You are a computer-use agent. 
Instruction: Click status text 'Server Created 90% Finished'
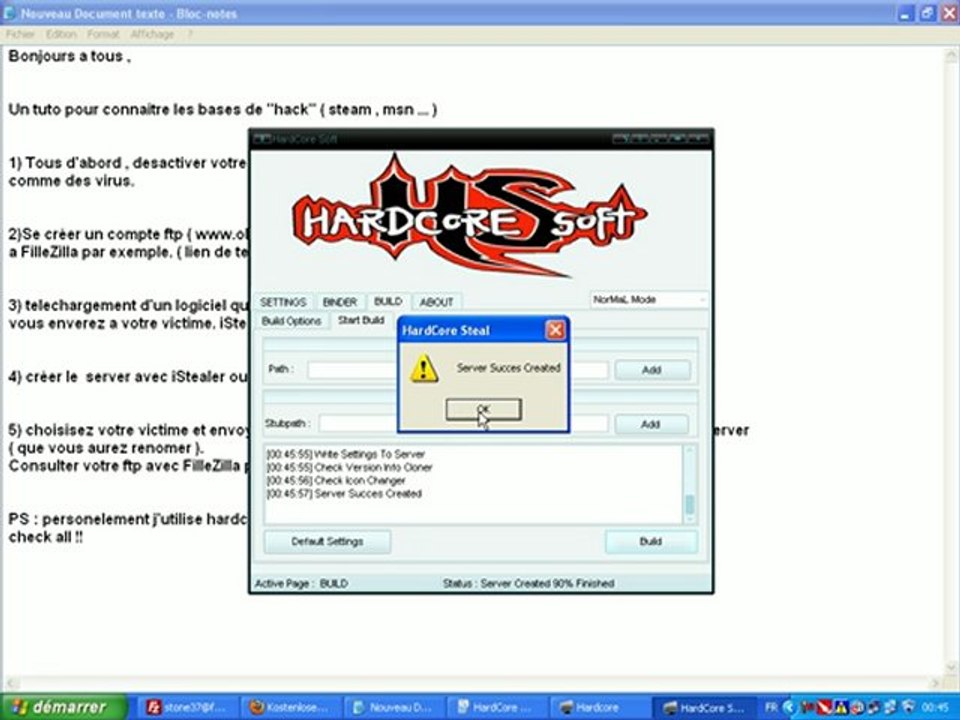coord(547,583)
